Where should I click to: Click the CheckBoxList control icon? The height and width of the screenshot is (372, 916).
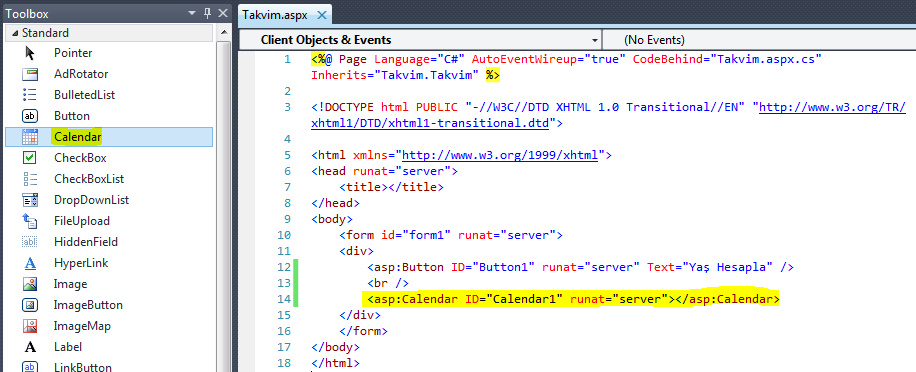pos(30,179)
